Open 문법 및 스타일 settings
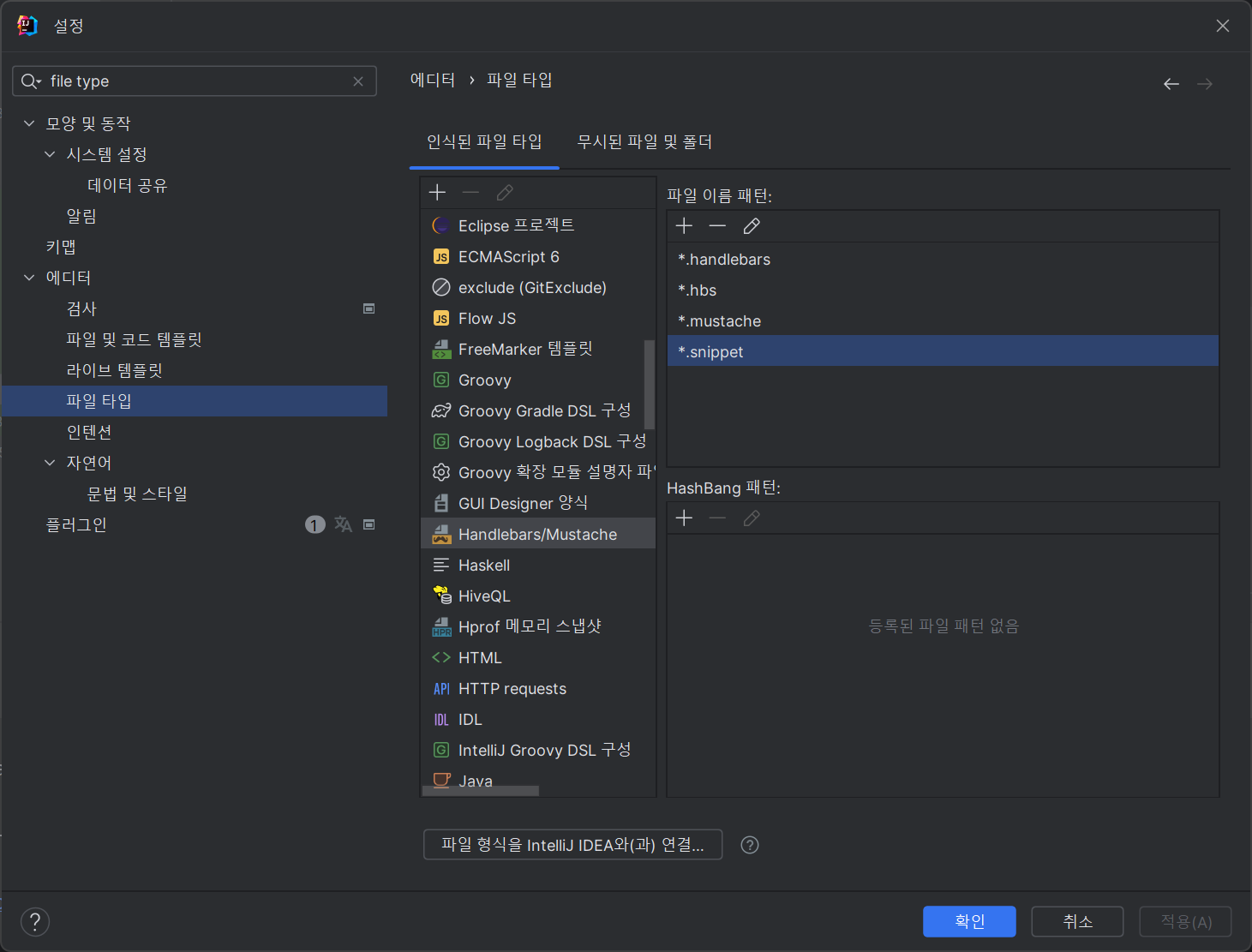 pyautogui.click(x=137, y=494)
